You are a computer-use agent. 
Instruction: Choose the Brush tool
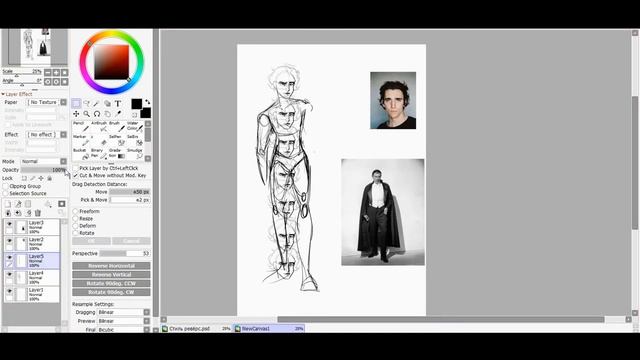116,127
